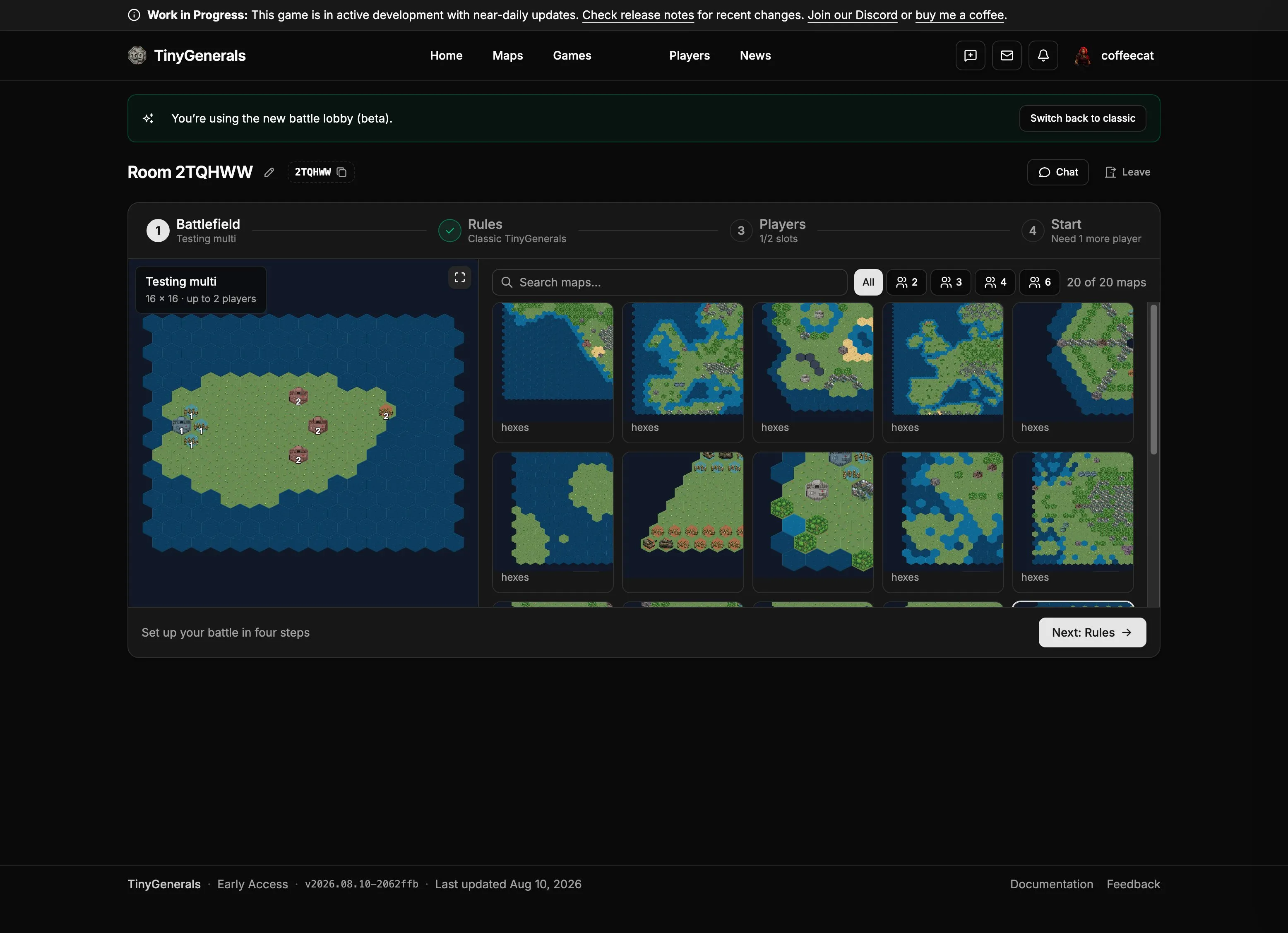The height and width of the screenshot is (933, 1288).
Task: Click 'Need 1 more player' text
Action: pyautogui.click(x=1096, y=239)
